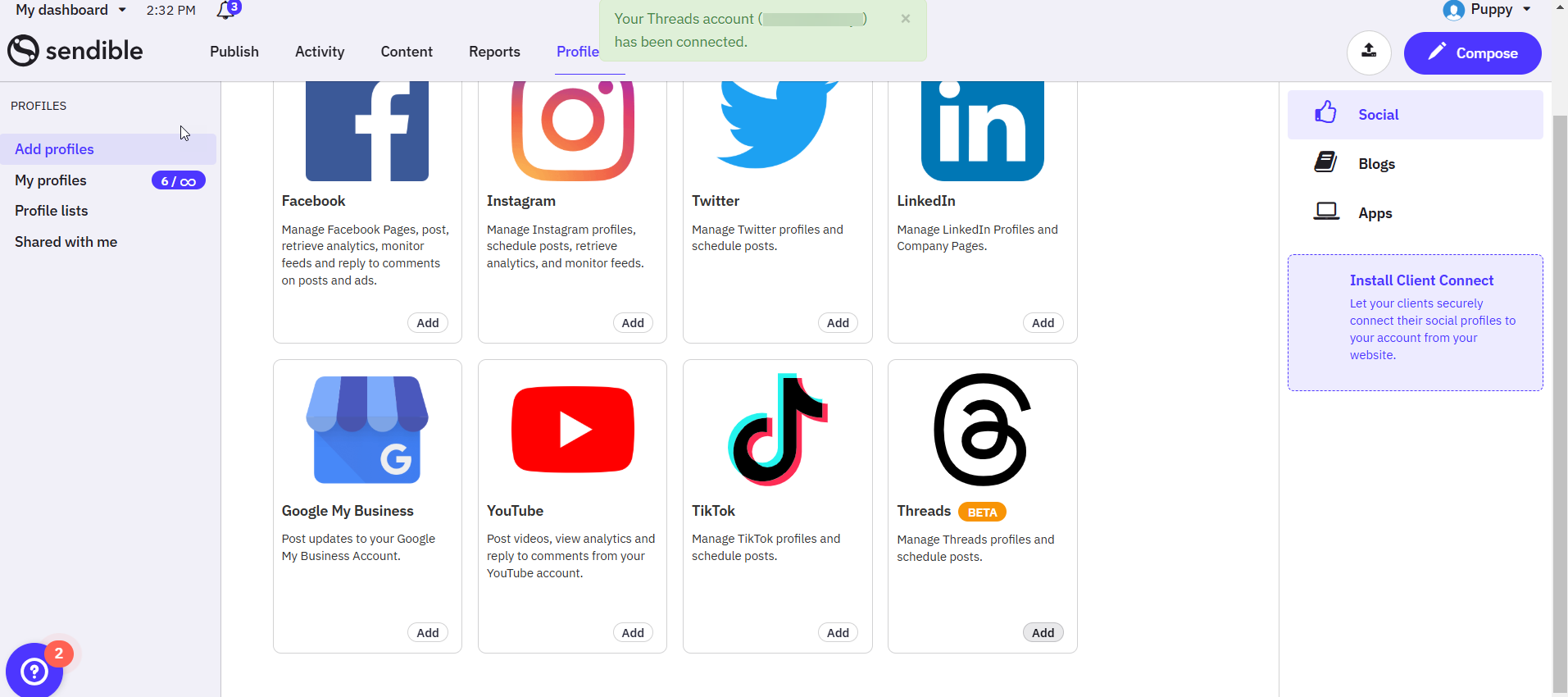Click the TikTok card title
This screenshot has height=697, width=1568.
pyautogui.click(x=713, y=511)
